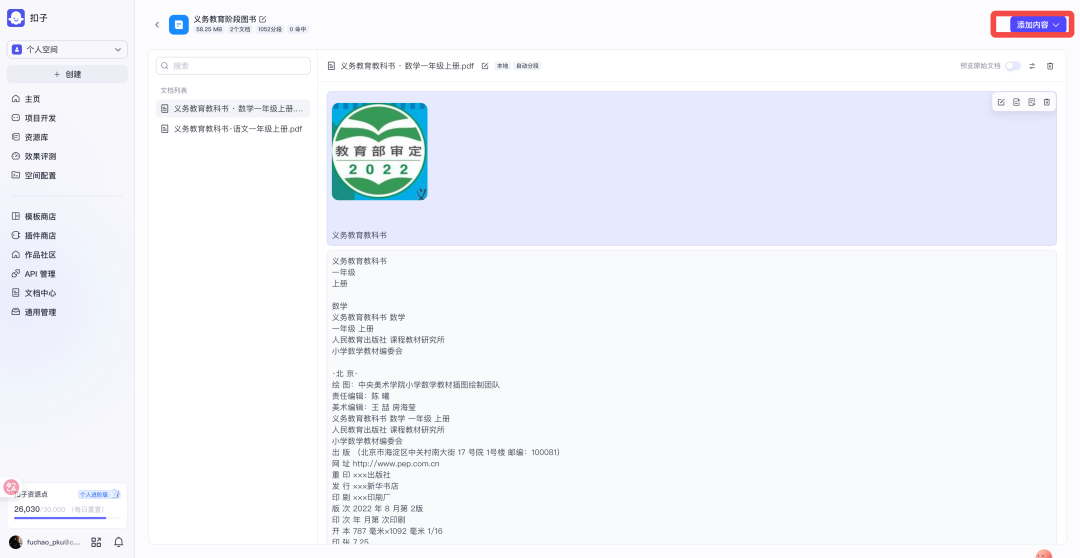Select 语文一年级上册.pdf in the document list
Image resolution: width=1080 pixels, height=558 pixels.
click(237, 129)
